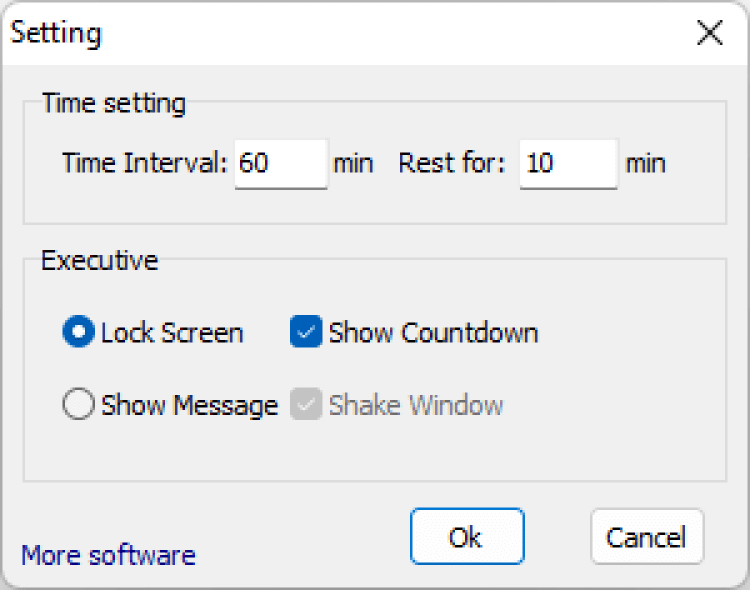Click the min label after Time Interval
Viewport: 750px width, 590px height.
pos(353,163)
